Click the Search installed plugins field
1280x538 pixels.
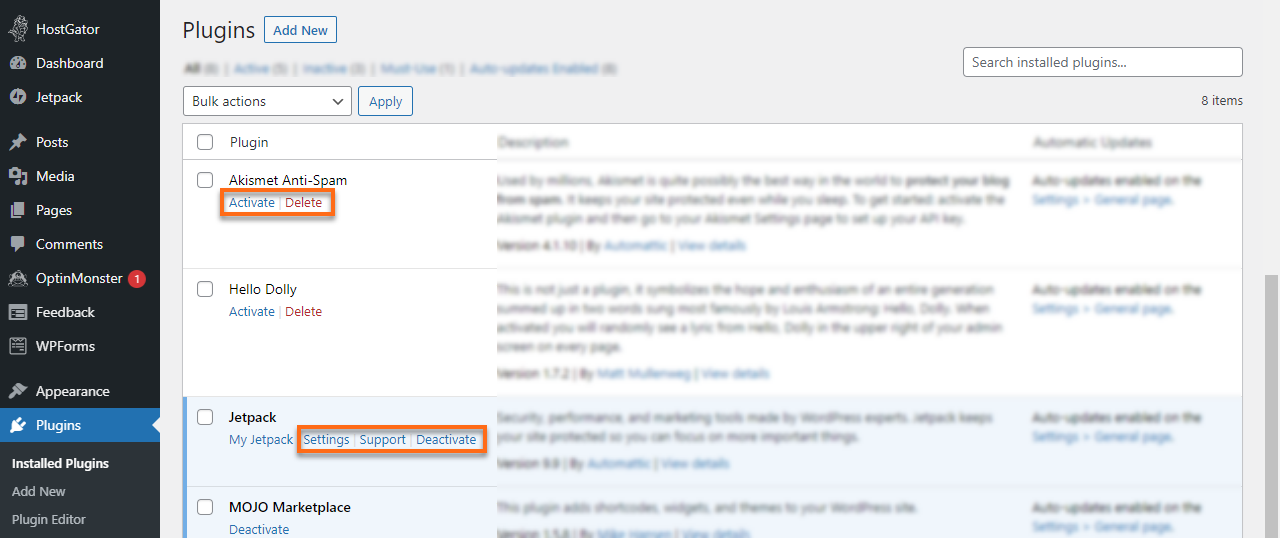pyautogui.click(x=1103, y=62)
